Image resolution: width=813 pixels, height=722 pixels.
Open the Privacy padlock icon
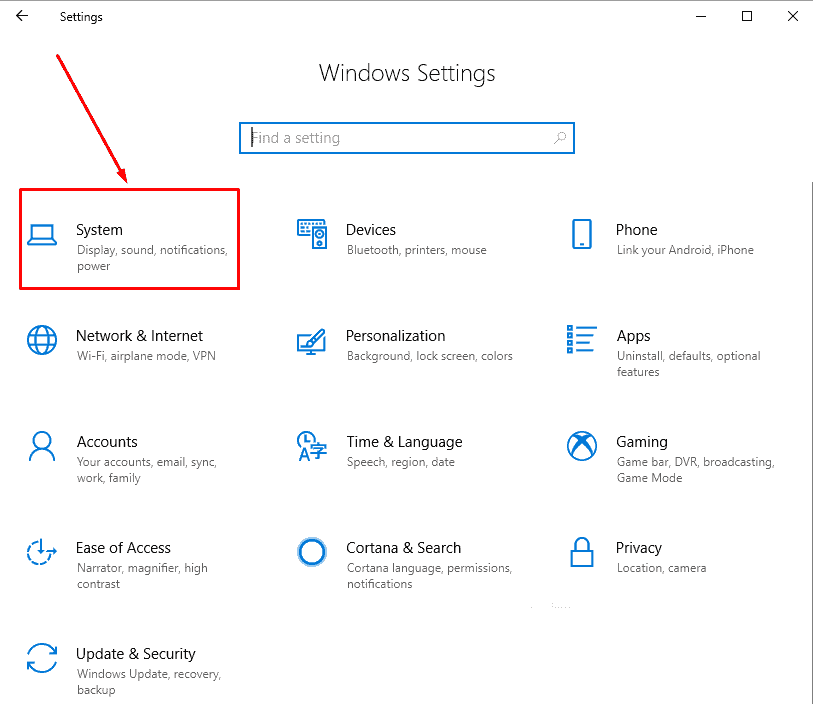pyautogui.click(x=582, y=552)
